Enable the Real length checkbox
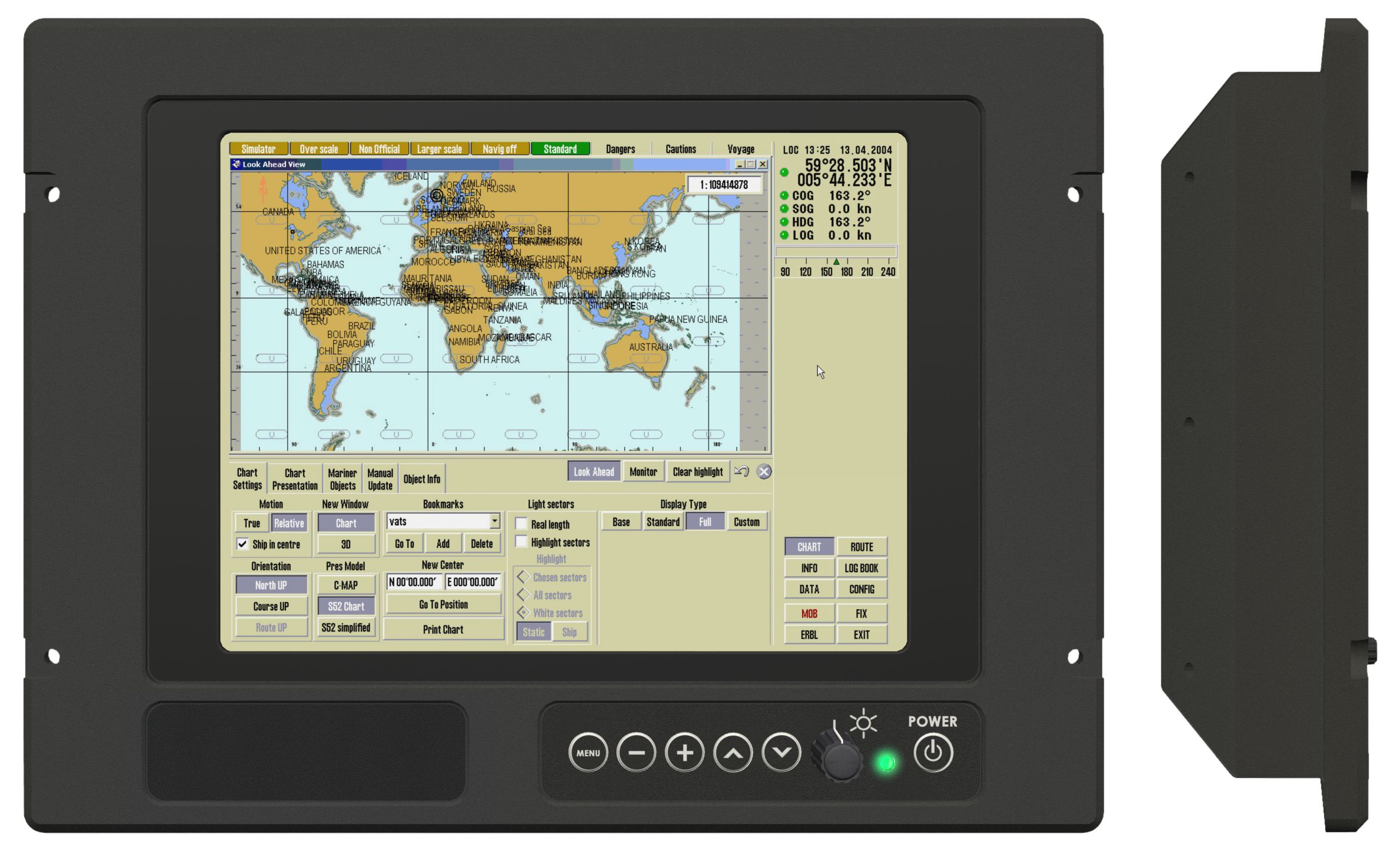This screenshot has width=1400, height=851. 521,524
